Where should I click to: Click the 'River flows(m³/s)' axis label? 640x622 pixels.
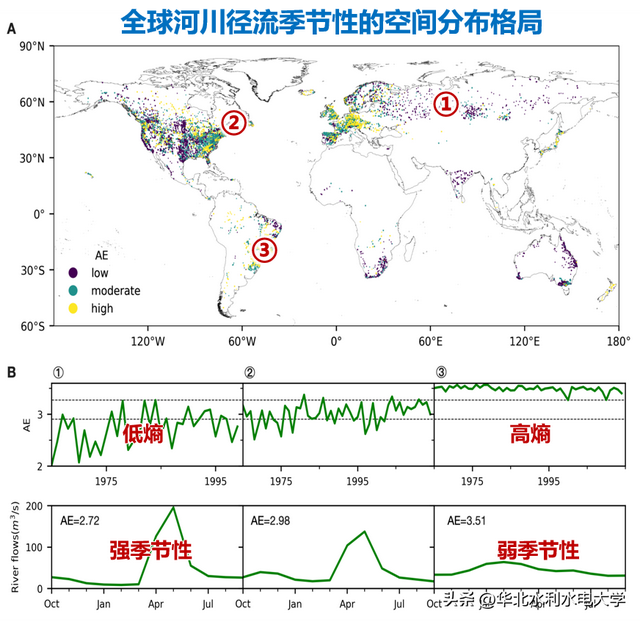tap(15, 547)
